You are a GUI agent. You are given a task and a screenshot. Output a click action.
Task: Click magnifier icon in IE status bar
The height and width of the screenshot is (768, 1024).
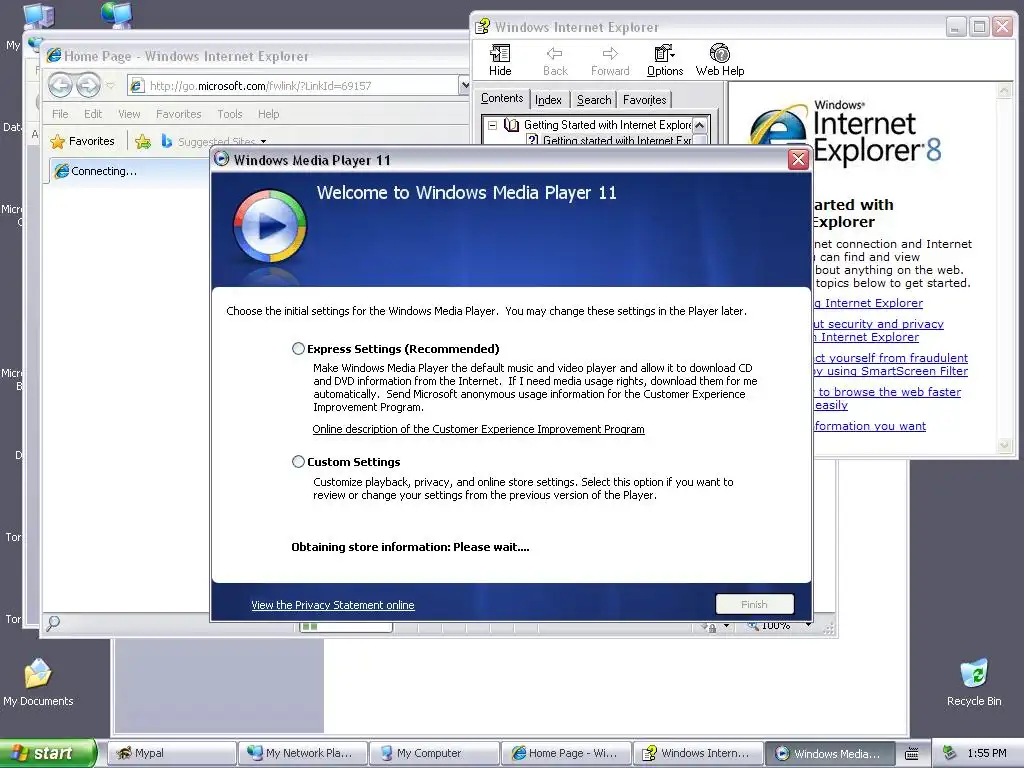pyautogui.click(x=54, y=623)
